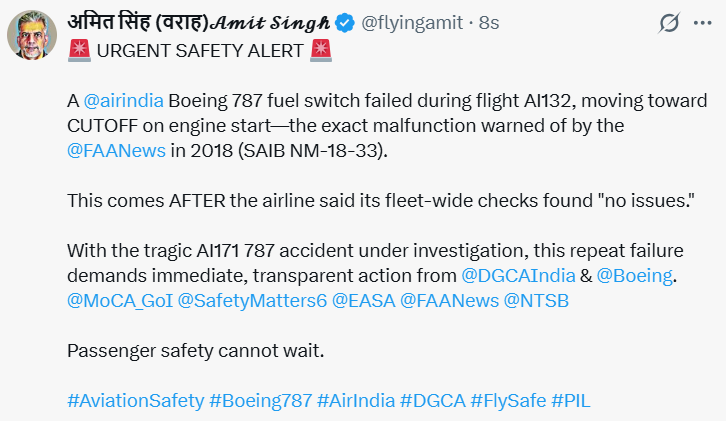Screen dimensions: 726x421
Task: Open the #Boeing787 hashtag
Action: click(x=260, y=401)
